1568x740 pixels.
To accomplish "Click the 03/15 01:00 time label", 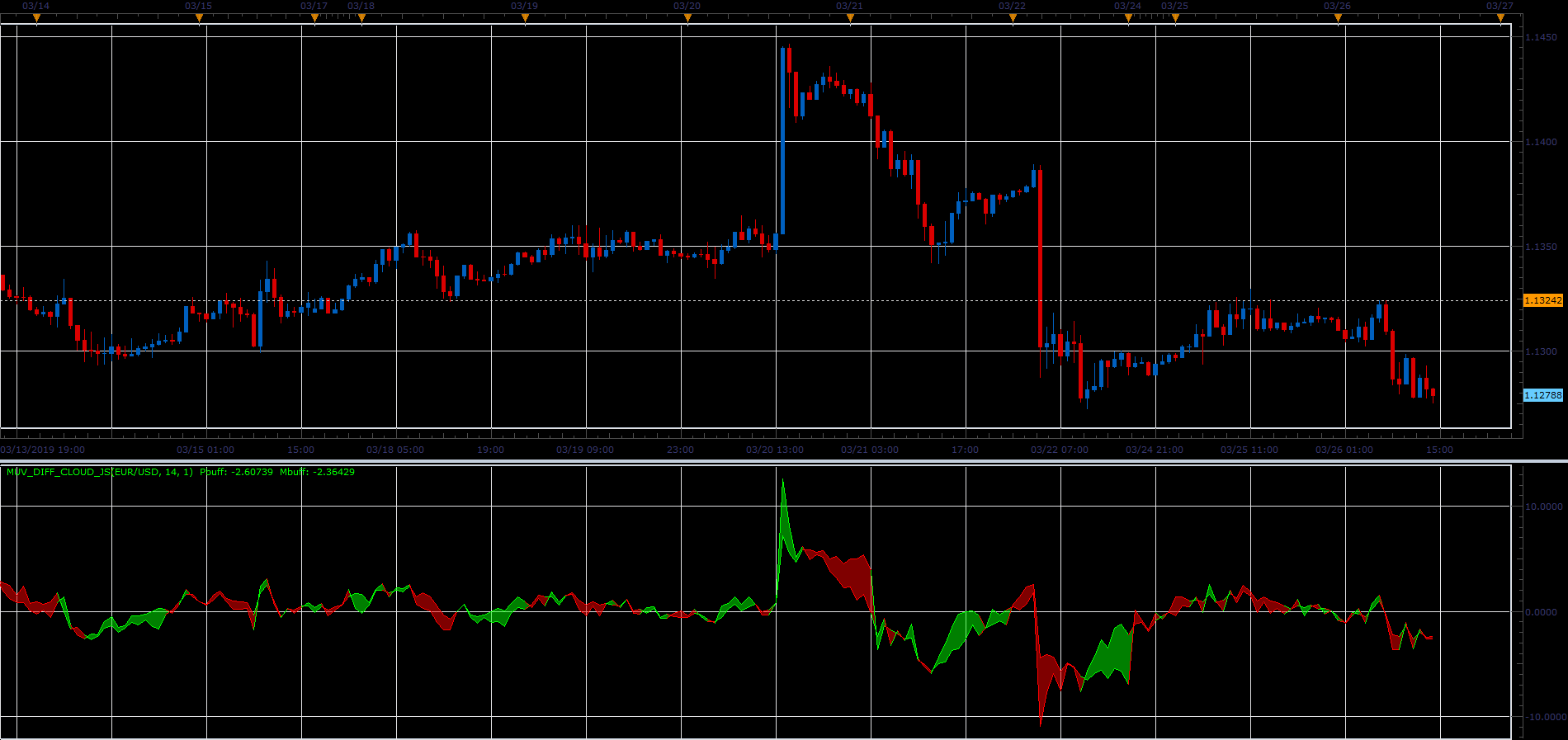I will 205,450.
